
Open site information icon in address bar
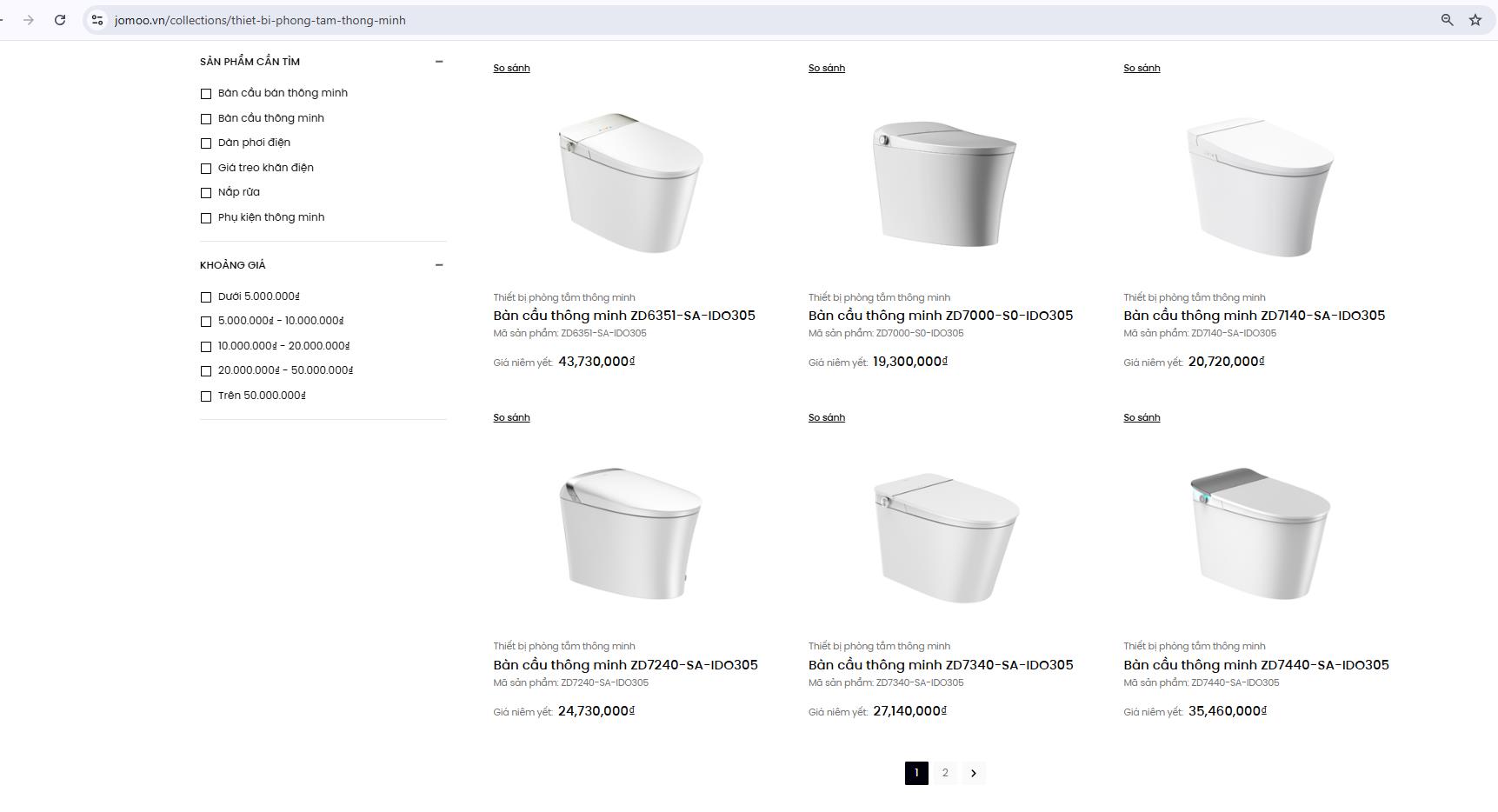(x=97, y=20)
